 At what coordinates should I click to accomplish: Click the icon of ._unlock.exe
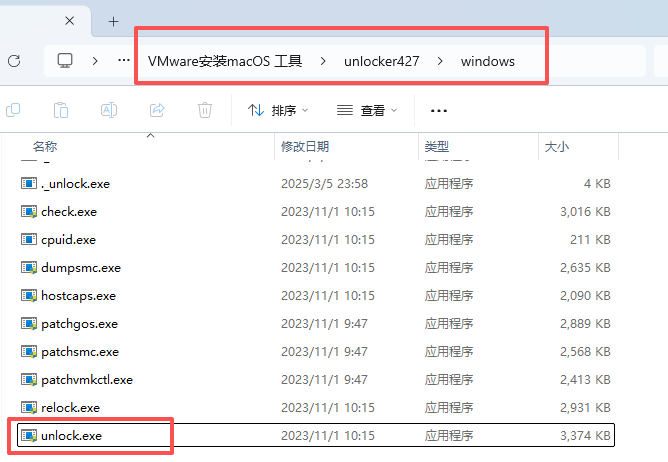pos(29,184)
